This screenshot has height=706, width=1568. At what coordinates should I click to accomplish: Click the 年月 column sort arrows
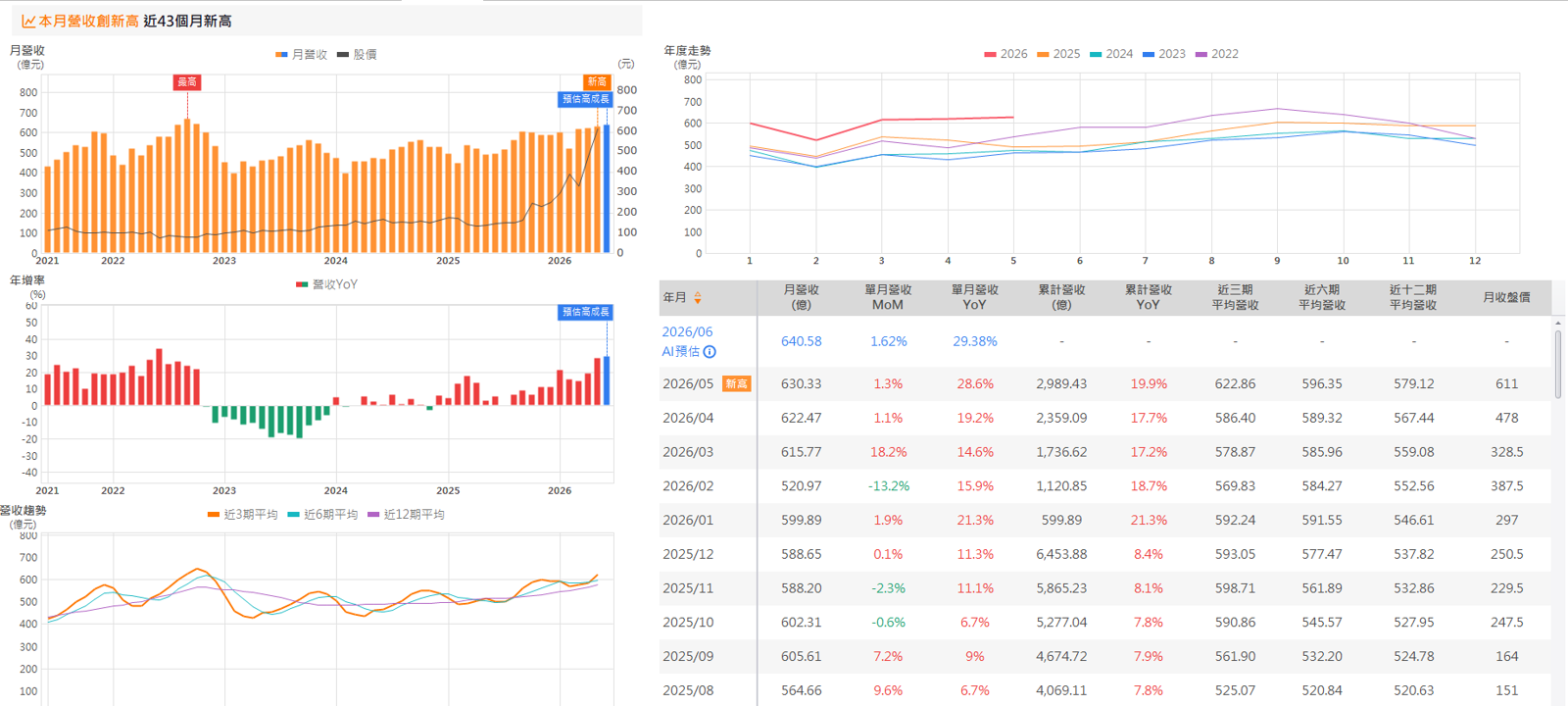pos(698,297)
